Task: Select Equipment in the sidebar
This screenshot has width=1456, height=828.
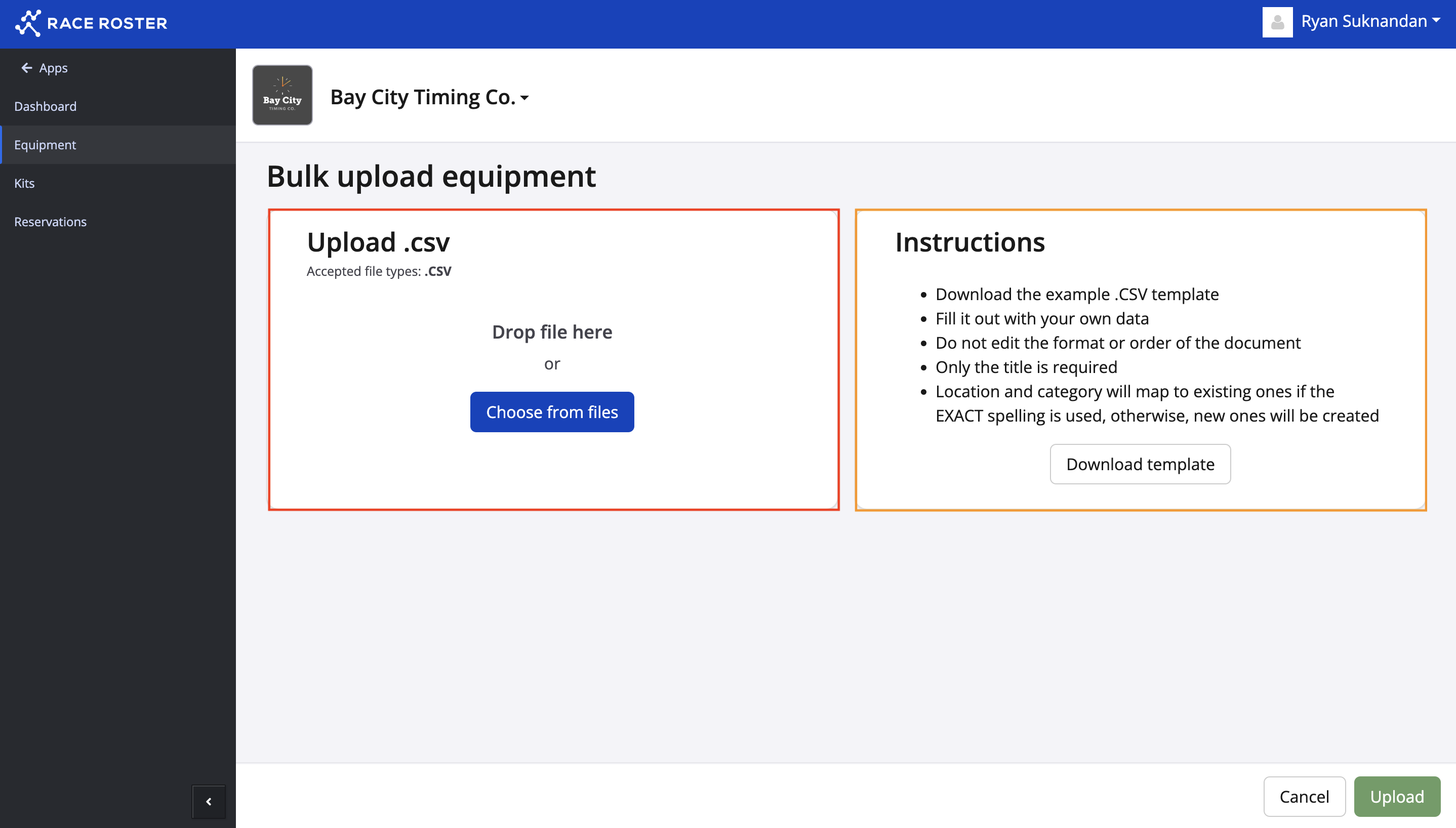Action: (x=45, y=144)
